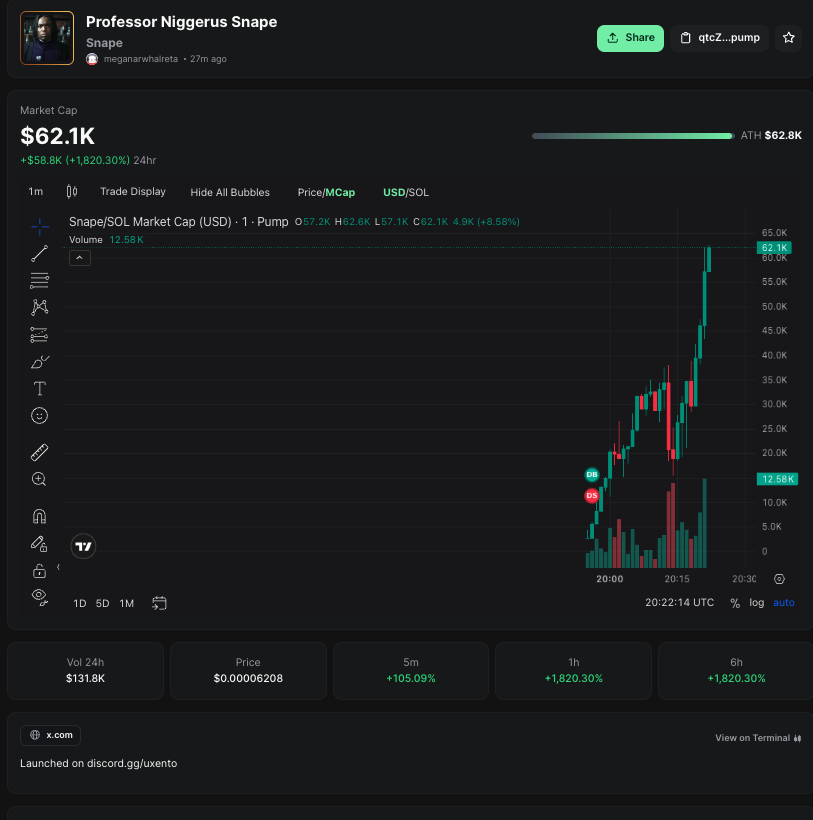The image size is (813, 820).
Task: Select the 1M date range
Action: [127, 603]
